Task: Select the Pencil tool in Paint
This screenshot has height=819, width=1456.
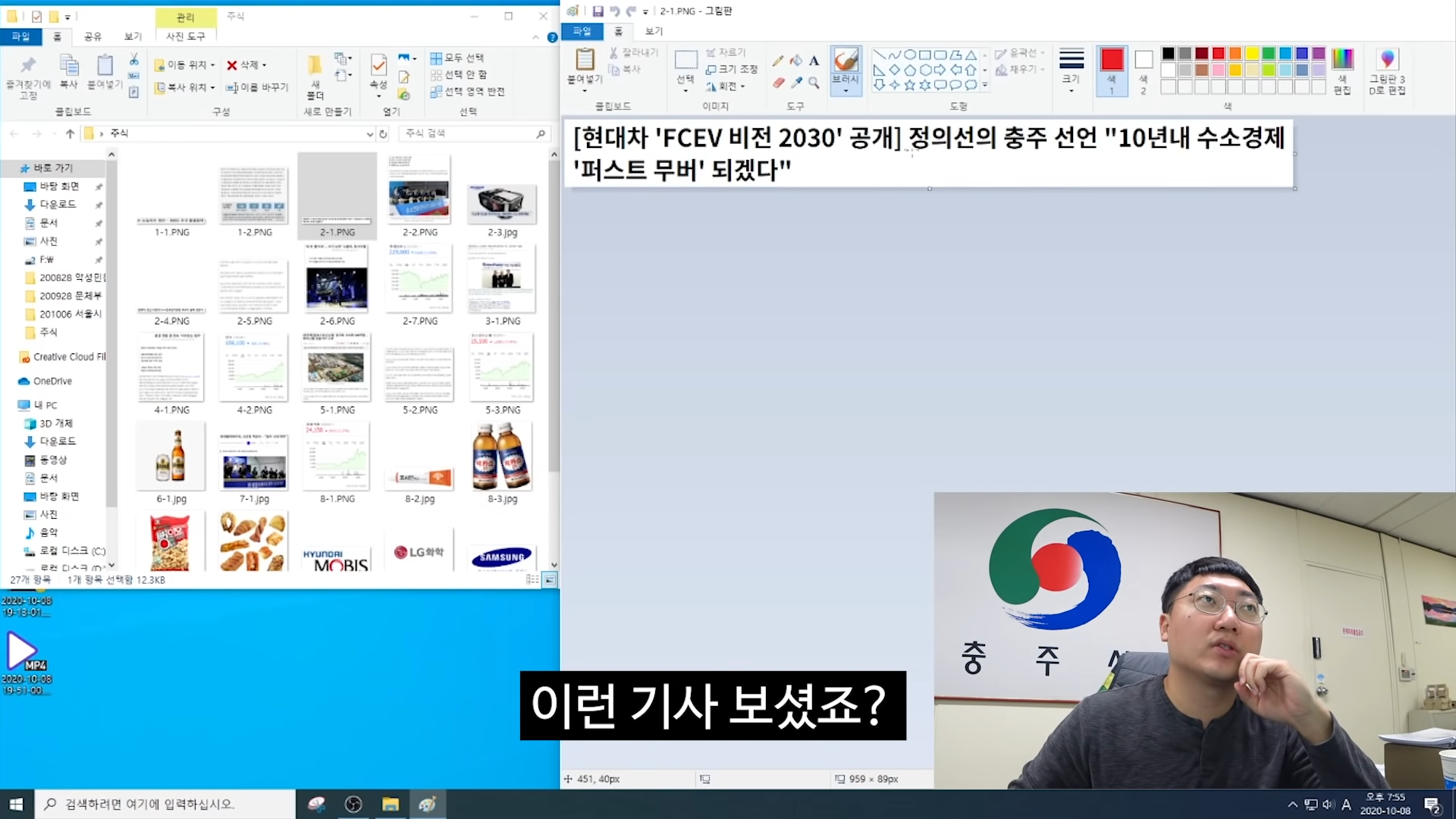Action: (778, 61)
